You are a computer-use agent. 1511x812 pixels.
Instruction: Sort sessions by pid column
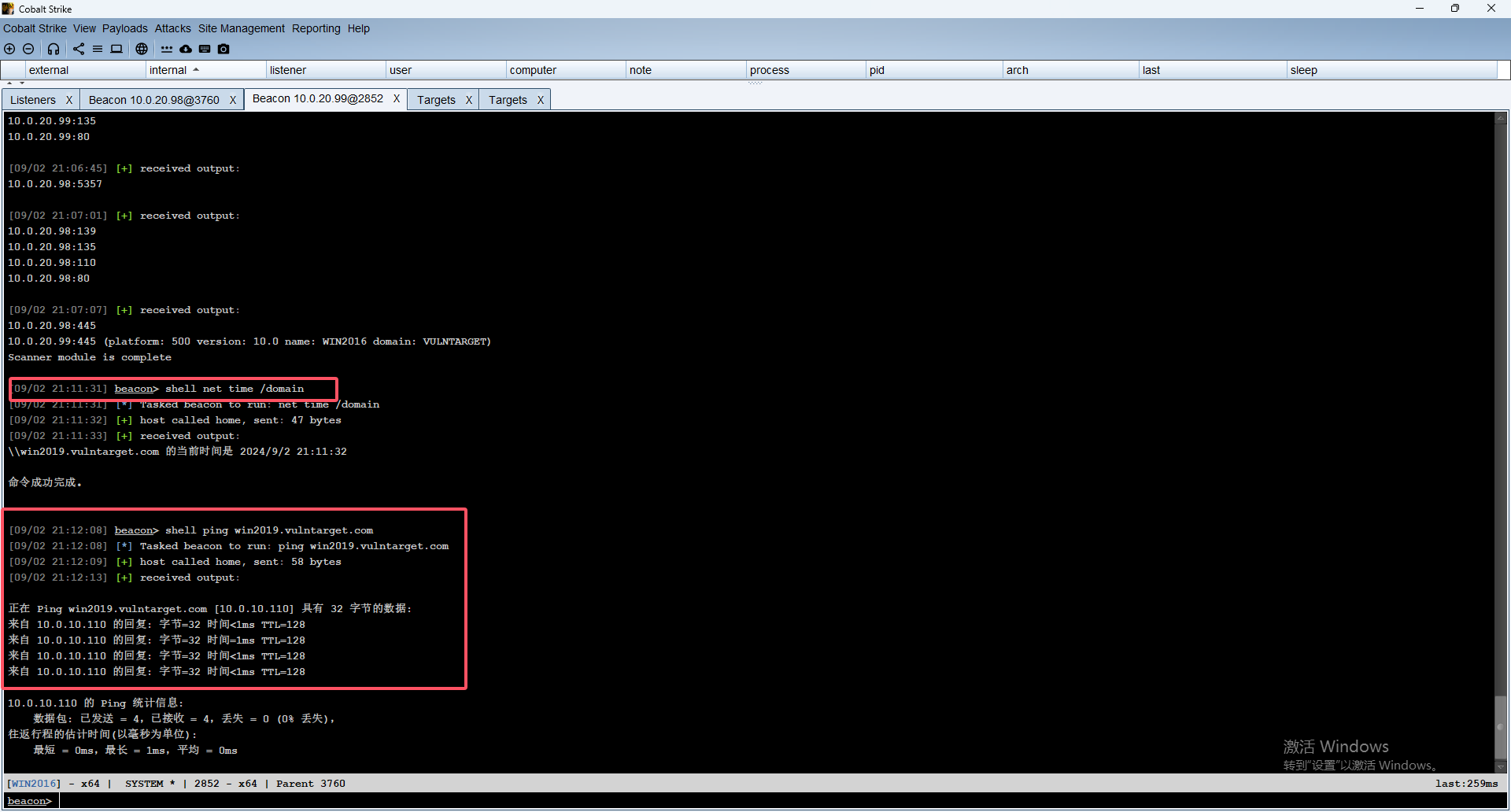[935, 70]
